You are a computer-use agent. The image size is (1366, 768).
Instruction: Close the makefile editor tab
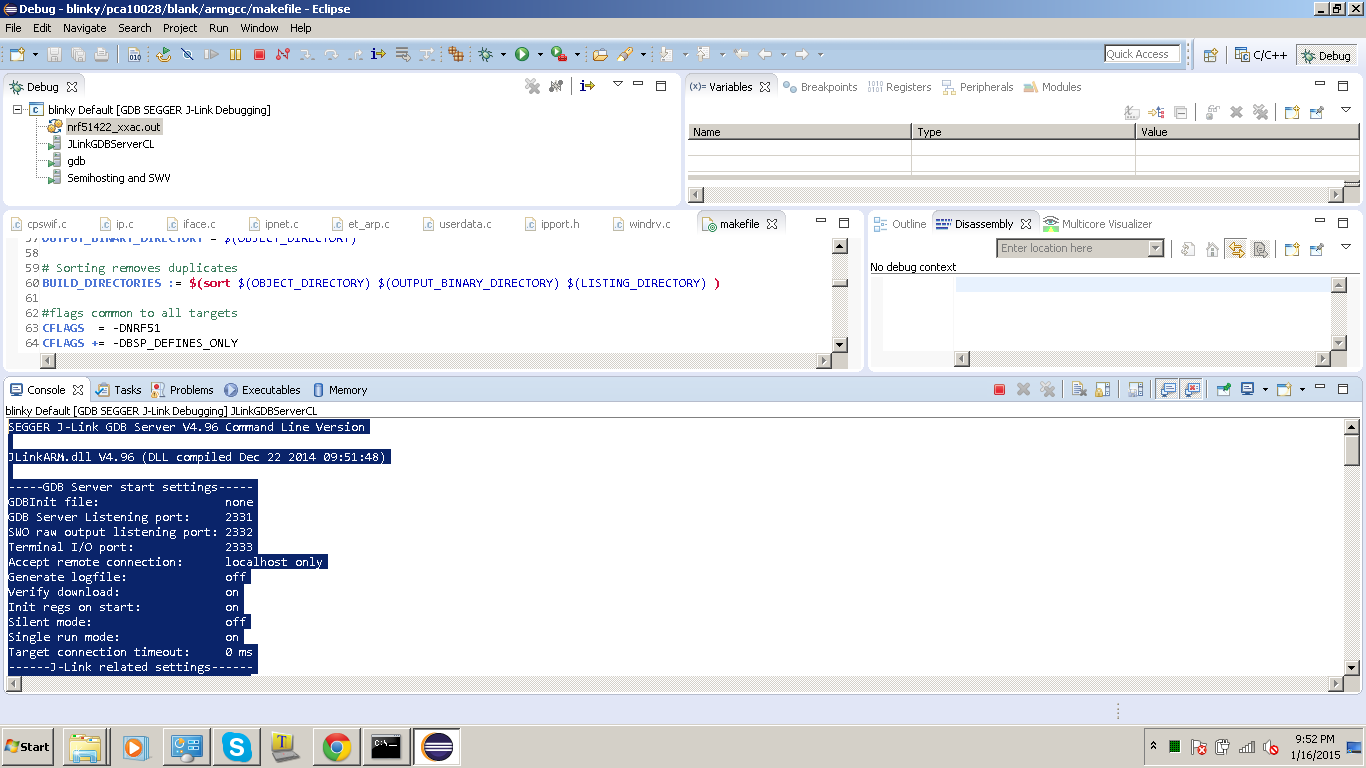[x=772, y=224]
